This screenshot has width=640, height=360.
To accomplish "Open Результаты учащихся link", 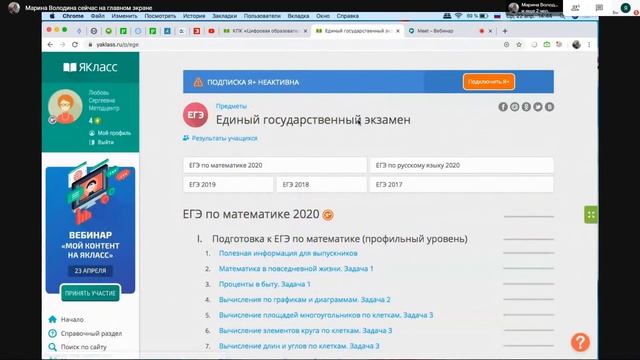I will point(224,138).
